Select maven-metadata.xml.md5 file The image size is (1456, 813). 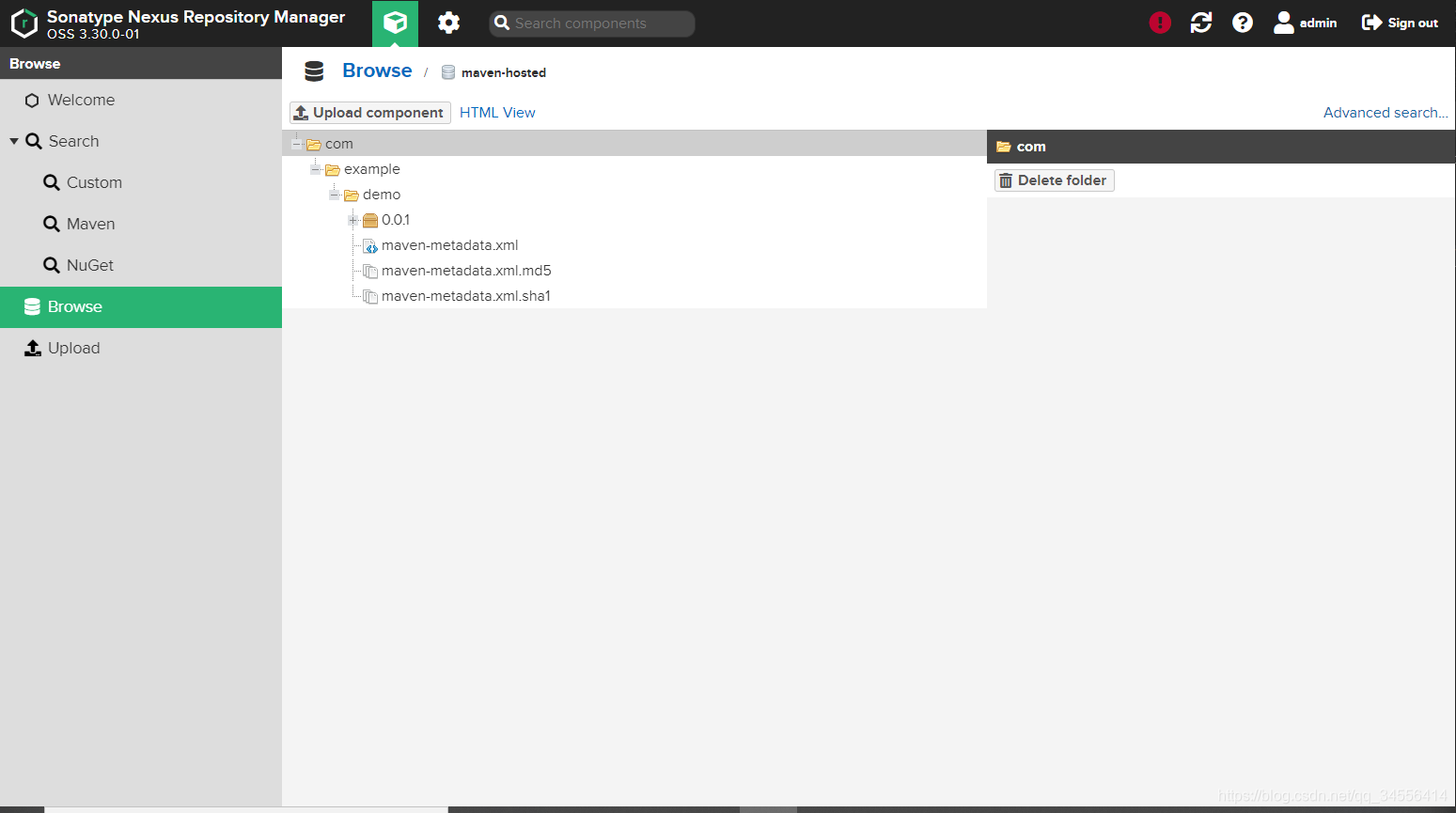pyautogui.click(x=466, y=271)
